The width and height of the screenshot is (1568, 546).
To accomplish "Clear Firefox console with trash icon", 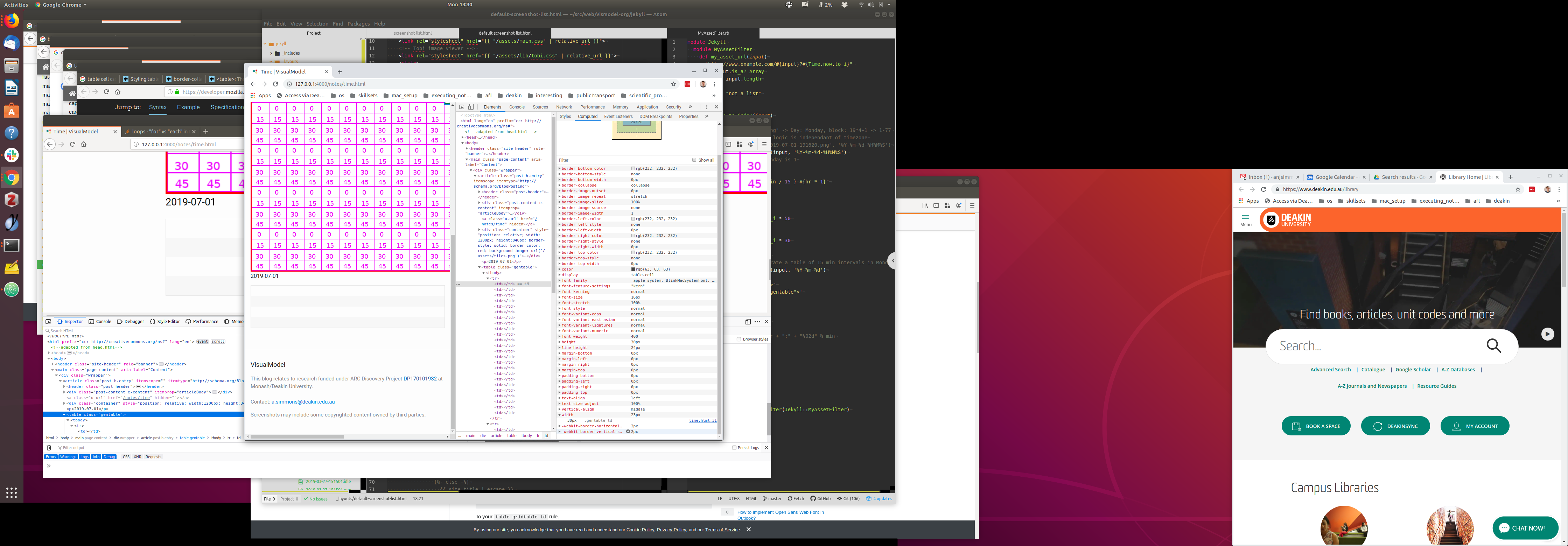I will [49, 447].
